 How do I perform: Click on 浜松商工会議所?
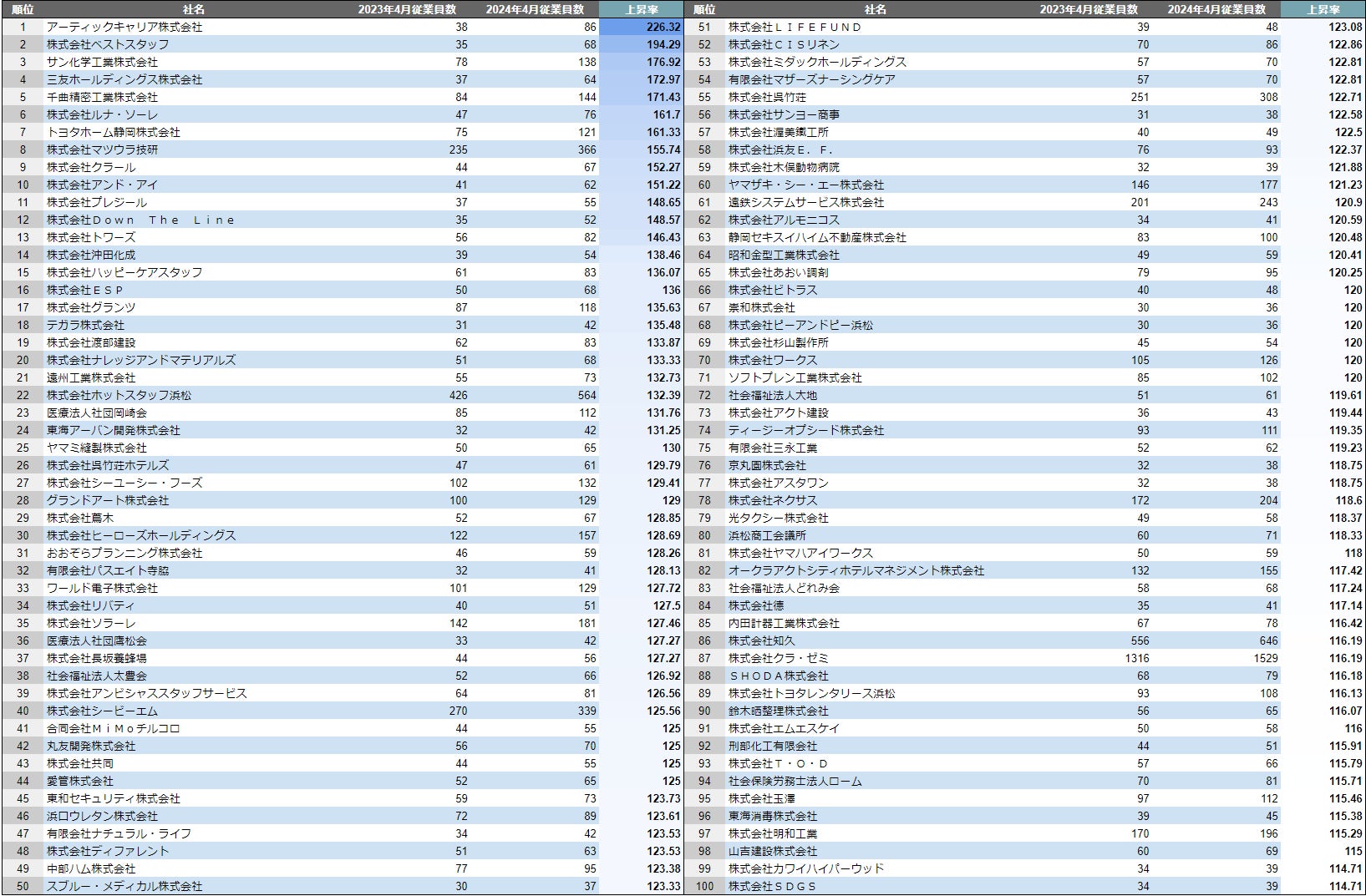pos(767,535)
